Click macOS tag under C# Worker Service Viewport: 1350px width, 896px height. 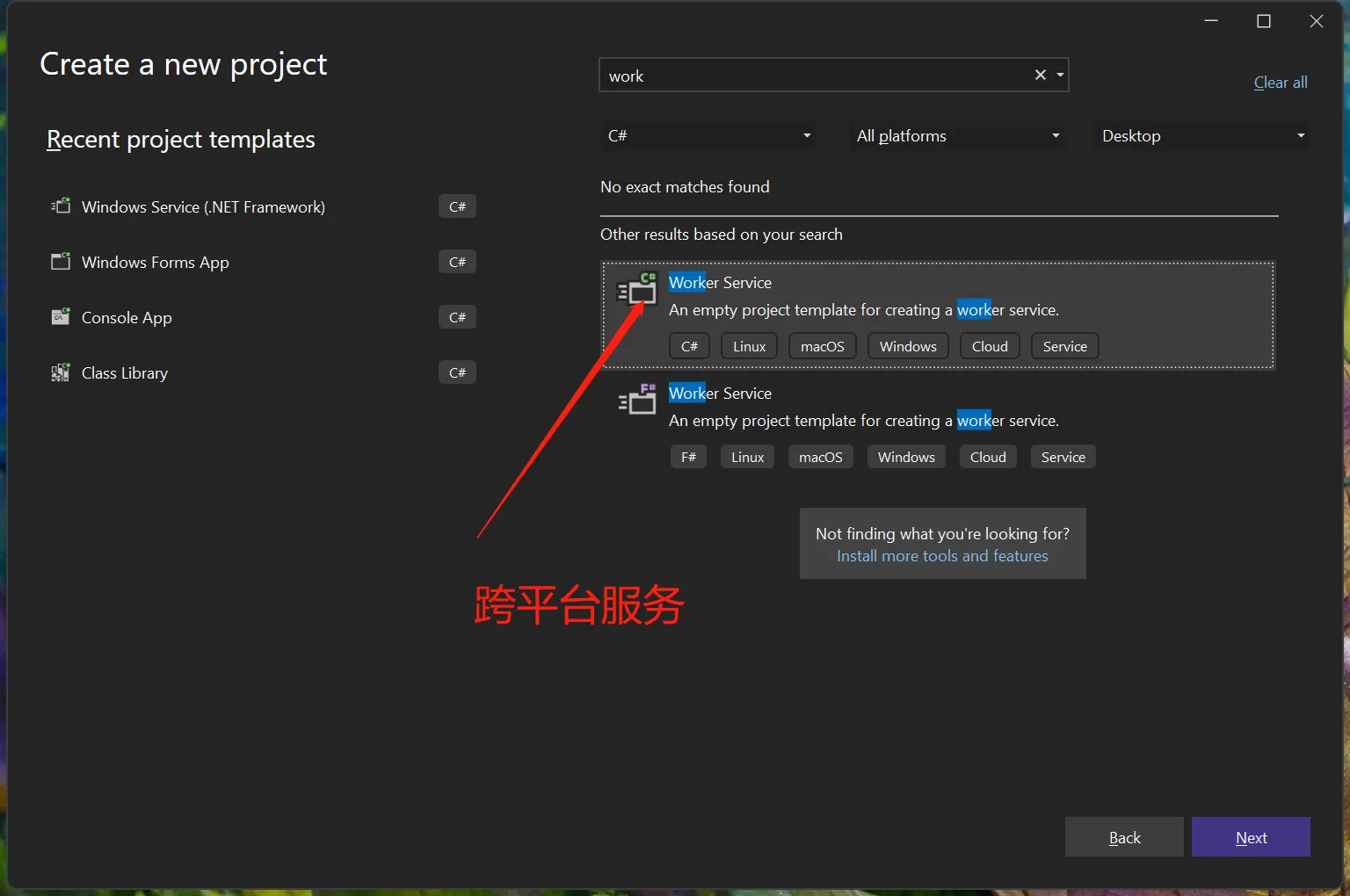coord(822,346)
